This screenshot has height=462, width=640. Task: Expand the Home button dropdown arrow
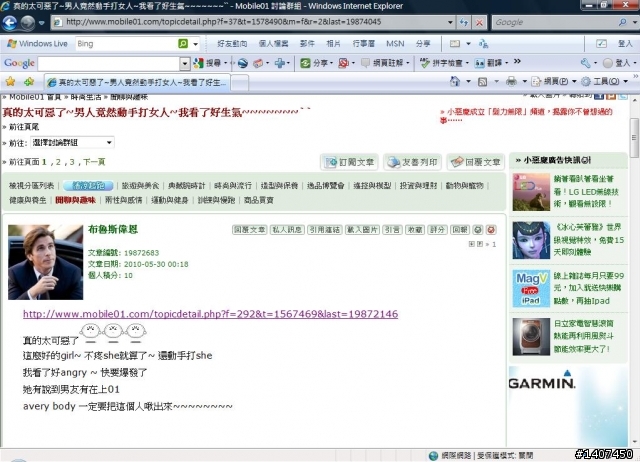[x=468, y=82]
